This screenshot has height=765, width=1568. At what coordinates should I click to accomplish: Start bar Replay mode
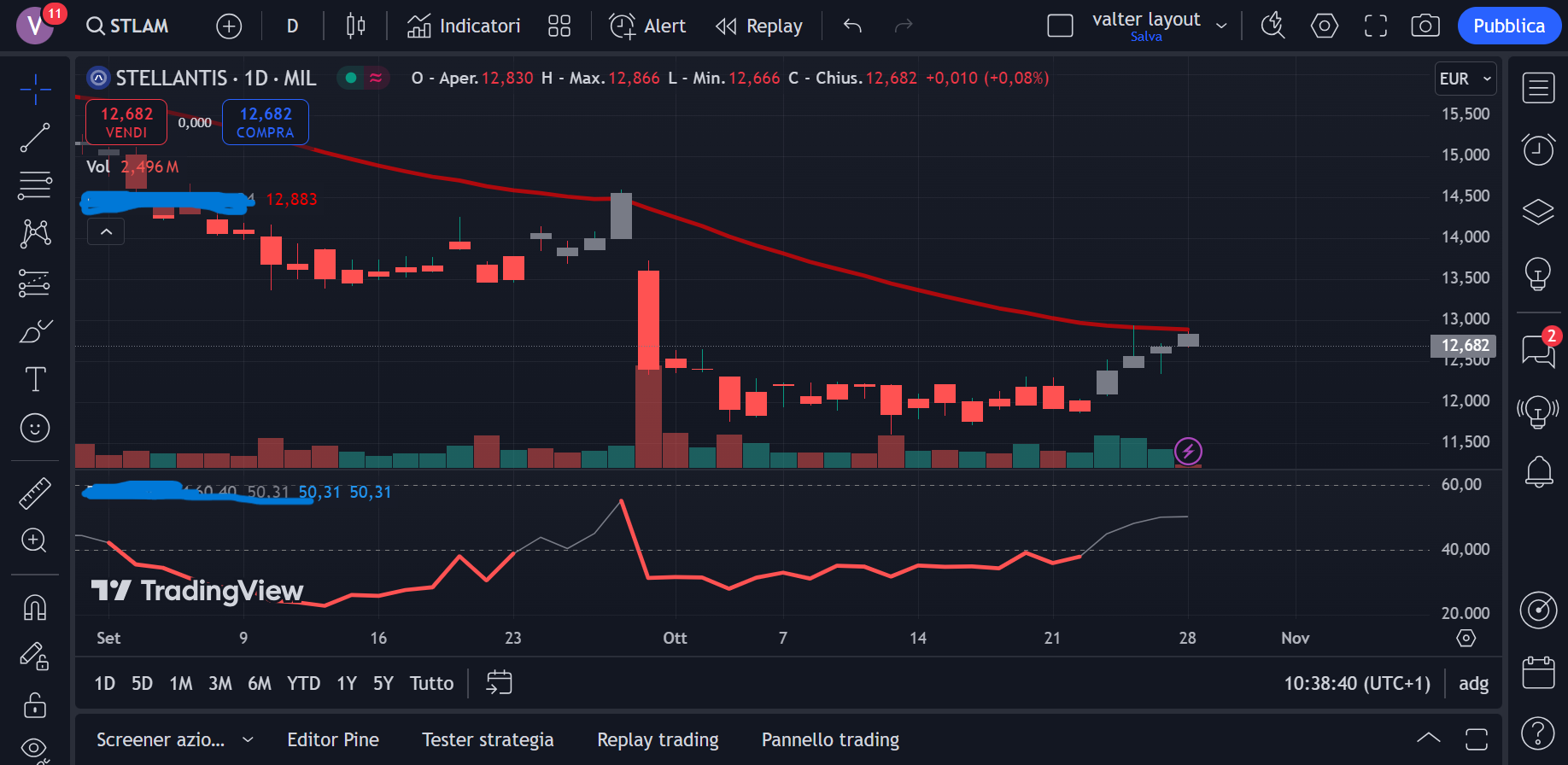759,26
